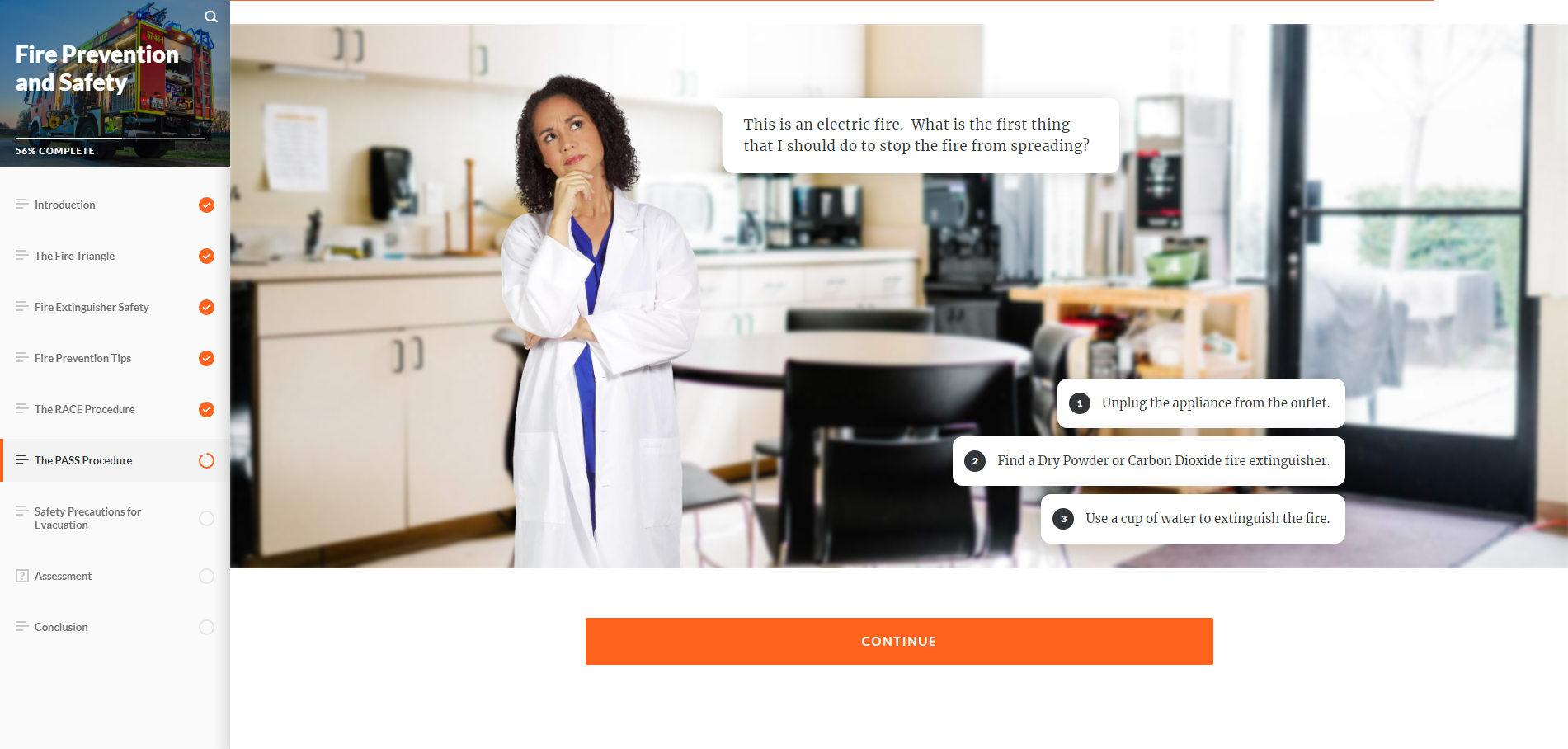Choose 'Unplug the appliance from the outlet'
The width and height of the screenshot is (1568, 749).
click(1201, 403)
